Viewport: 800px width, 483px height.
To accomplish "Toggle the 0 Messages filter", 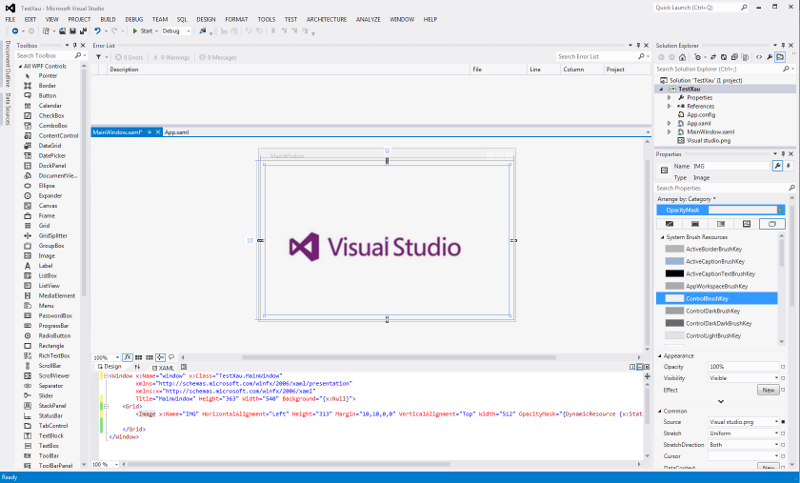I will coord(218,58).
